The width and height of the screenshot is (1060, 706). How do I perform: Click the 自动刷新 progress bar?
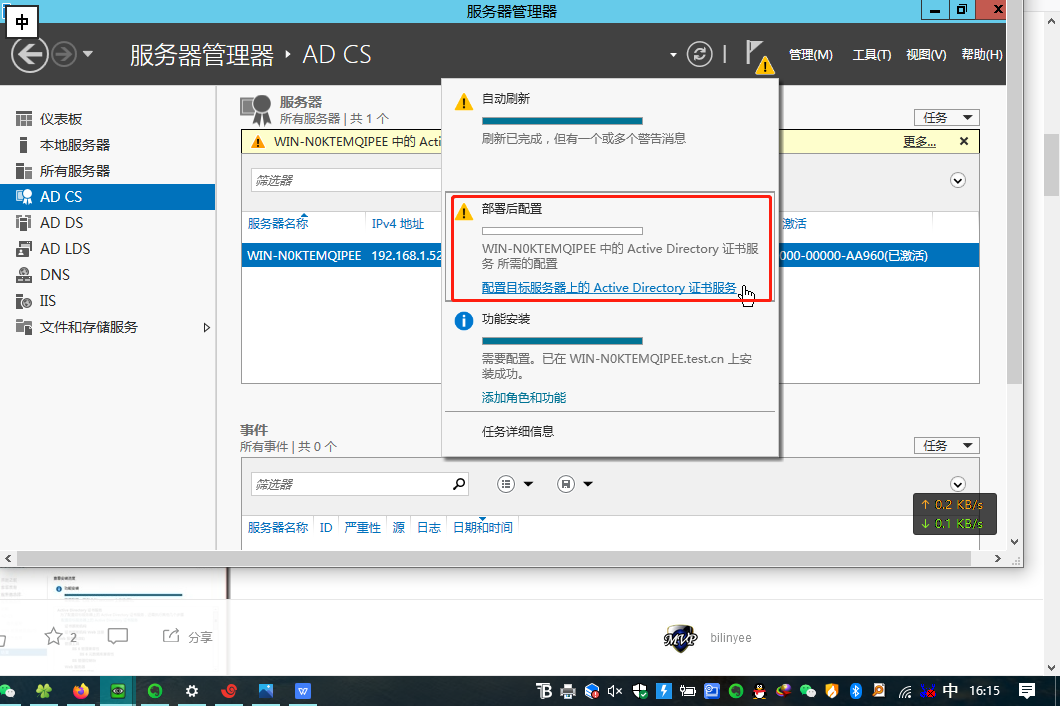click(562, 121)
